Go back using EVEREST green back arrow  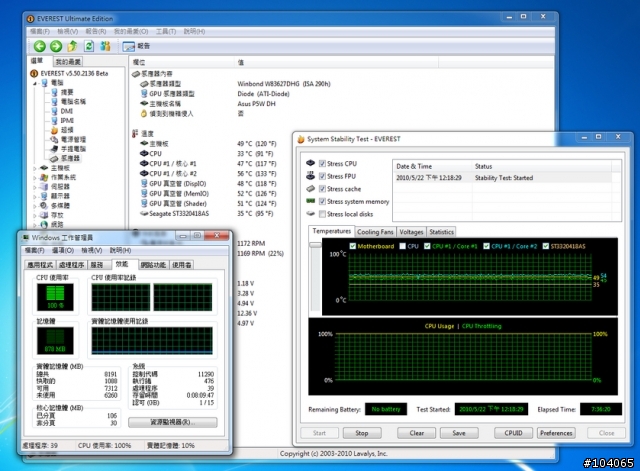(40, 46)
